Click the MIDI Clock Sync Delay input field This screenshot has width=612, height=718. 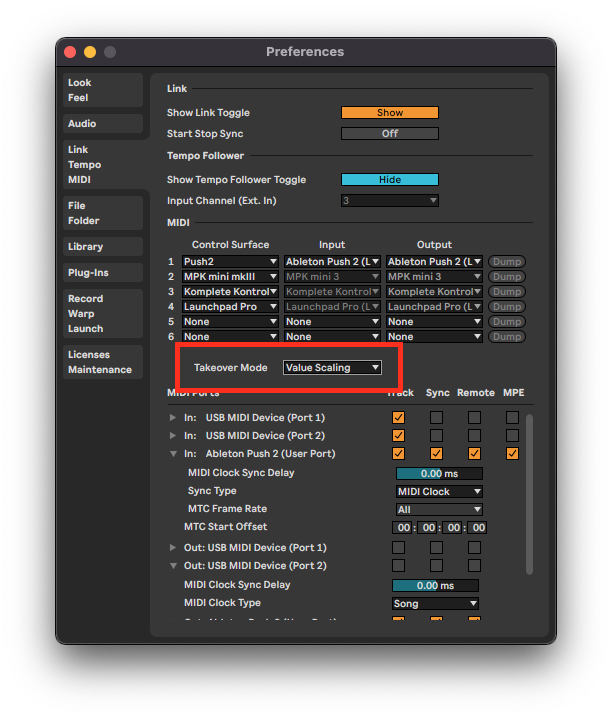[439, 473]
